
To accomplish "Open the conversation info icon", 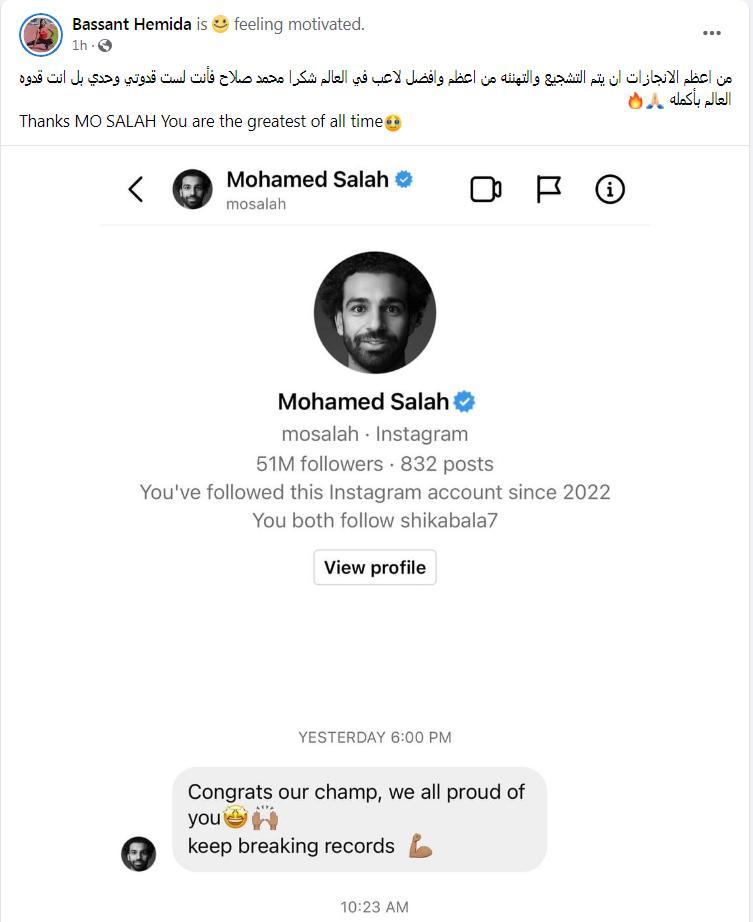I will (x=610, y=189).
